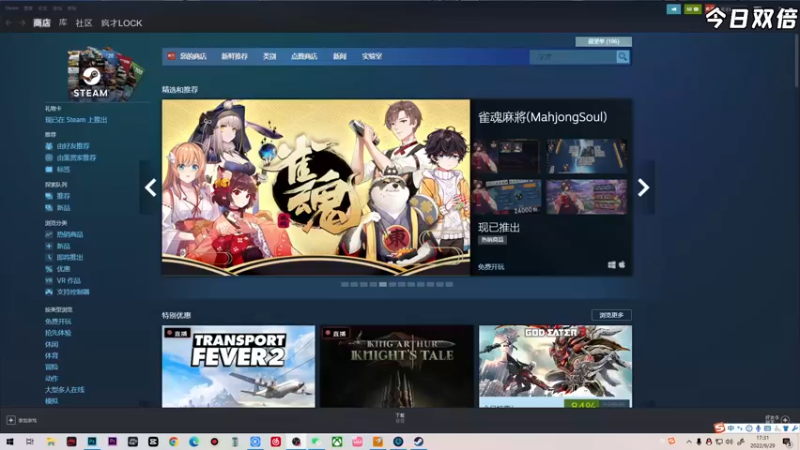Select the first carousel page dot
Screen dimensions: 800x450
click(x=345, y=285)
